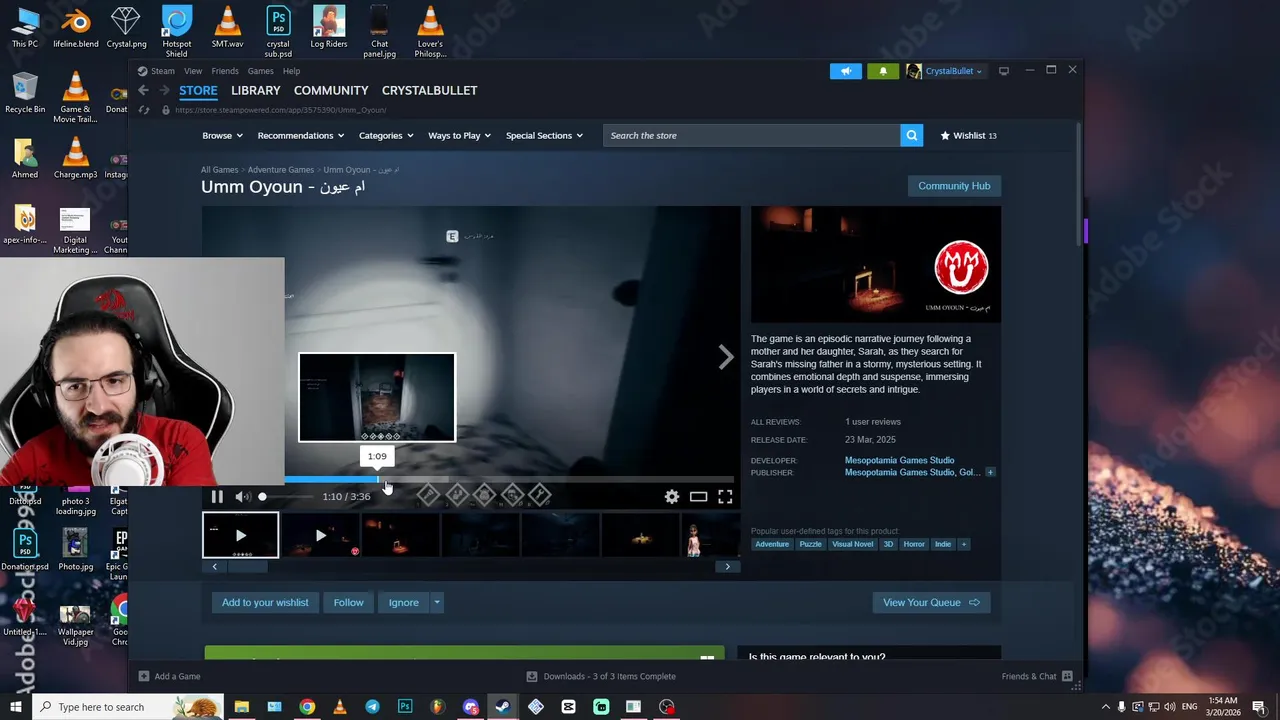
Task: Add a tag with the plus button
Action: coord(963,544)
